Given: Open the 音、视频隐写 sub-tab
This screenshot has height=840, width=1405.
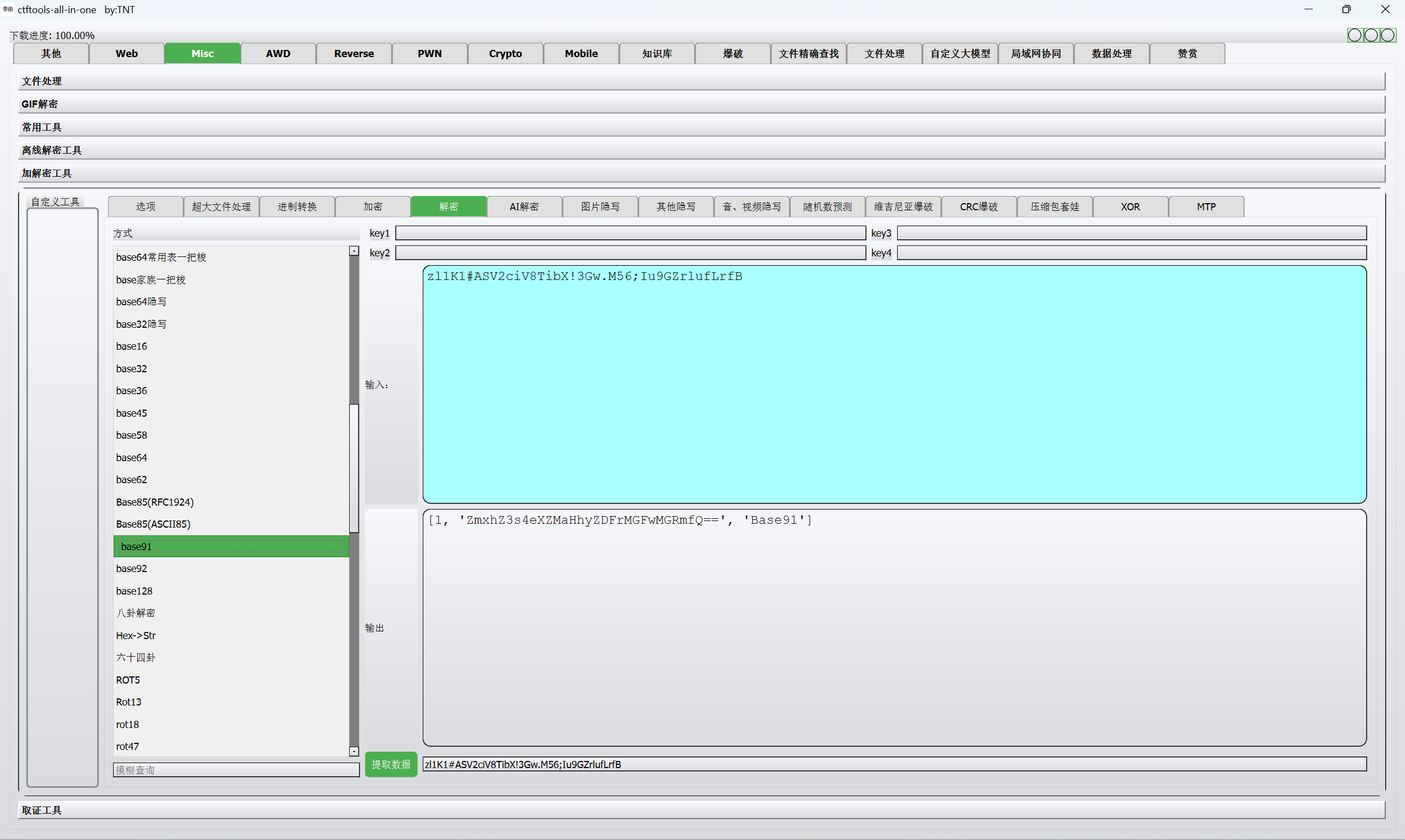Looking at the screenshot, I should [x=752, y=206].
